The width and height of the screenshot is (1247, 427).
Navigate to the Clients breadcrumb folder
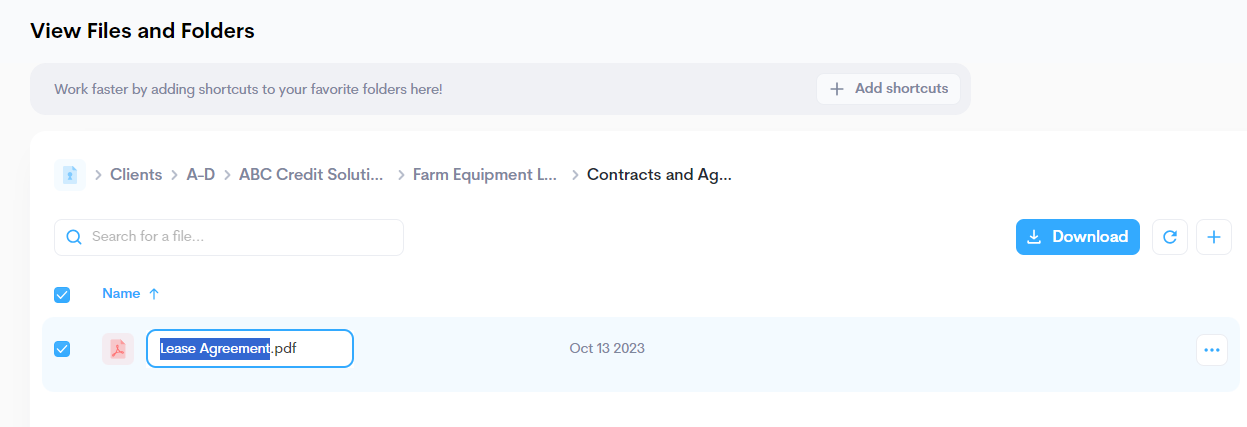pyautogui.click(x=136, y=175)
